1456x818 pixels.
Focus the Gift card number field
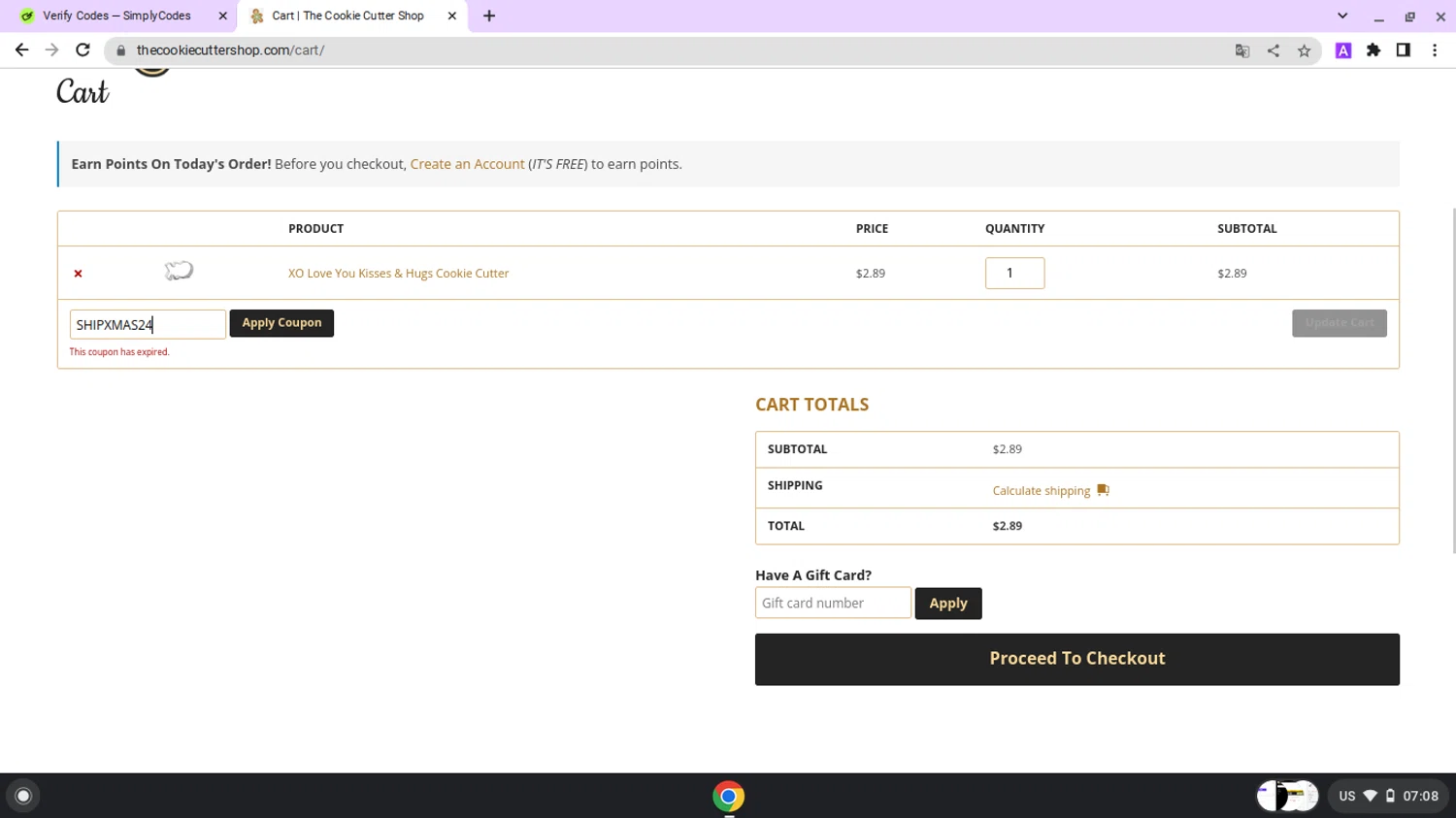833,603
